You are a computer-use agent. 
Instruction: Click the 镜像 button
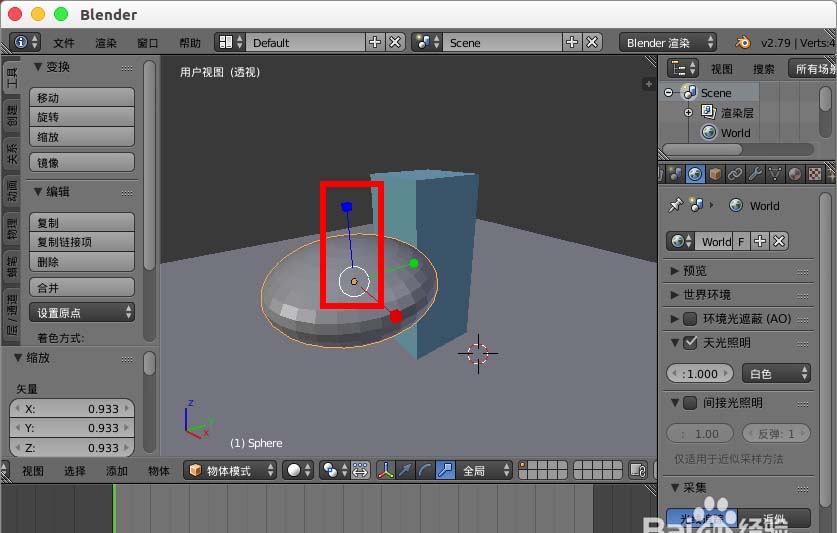pos(82,162)
